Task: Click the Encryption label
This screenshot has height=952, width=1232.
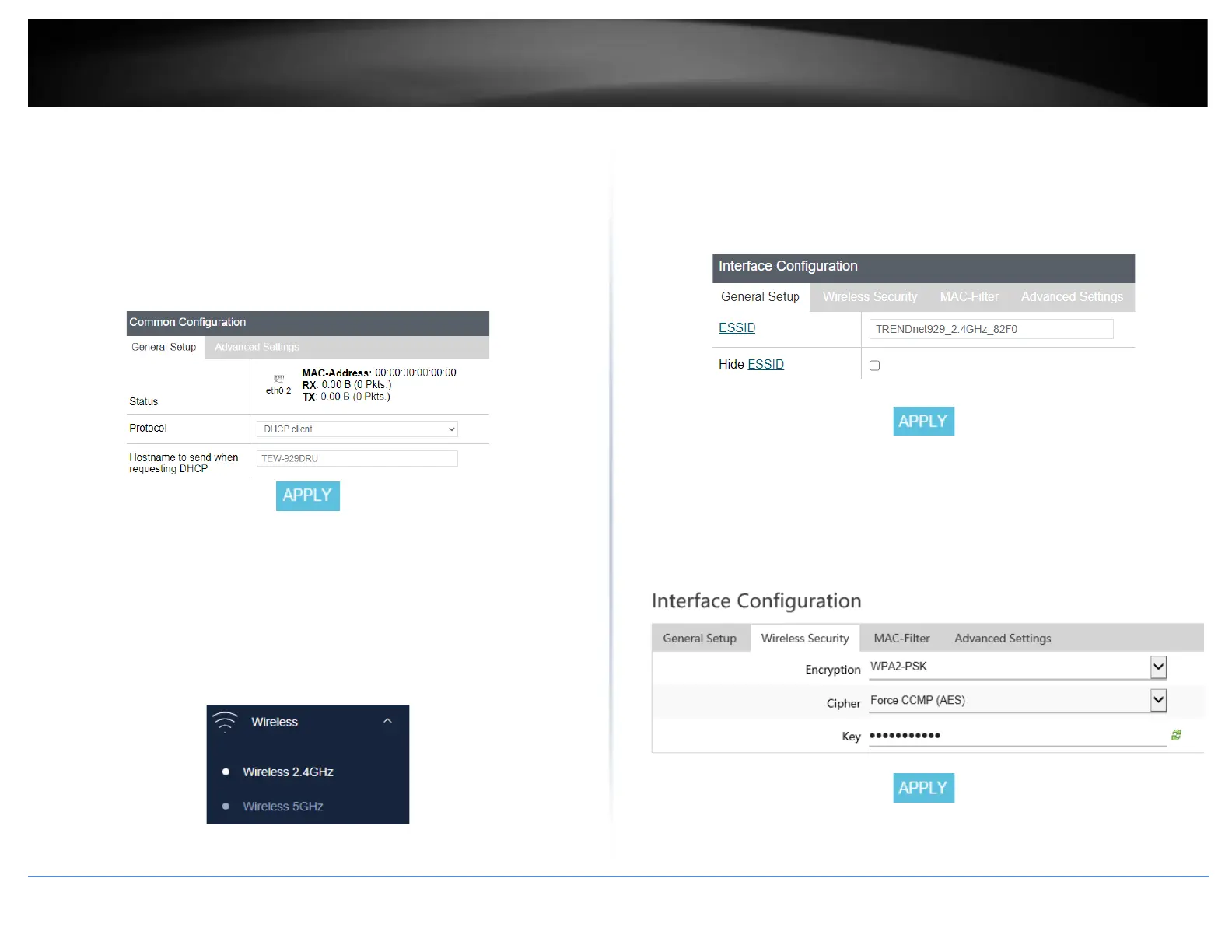Action: coord(832,670)
